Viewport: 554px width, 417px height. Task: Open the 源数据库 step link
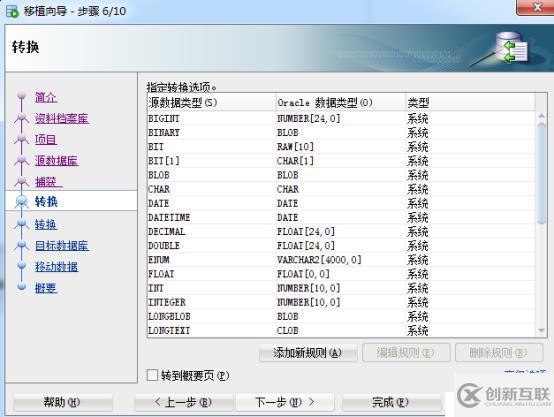(x=57, y=160)
